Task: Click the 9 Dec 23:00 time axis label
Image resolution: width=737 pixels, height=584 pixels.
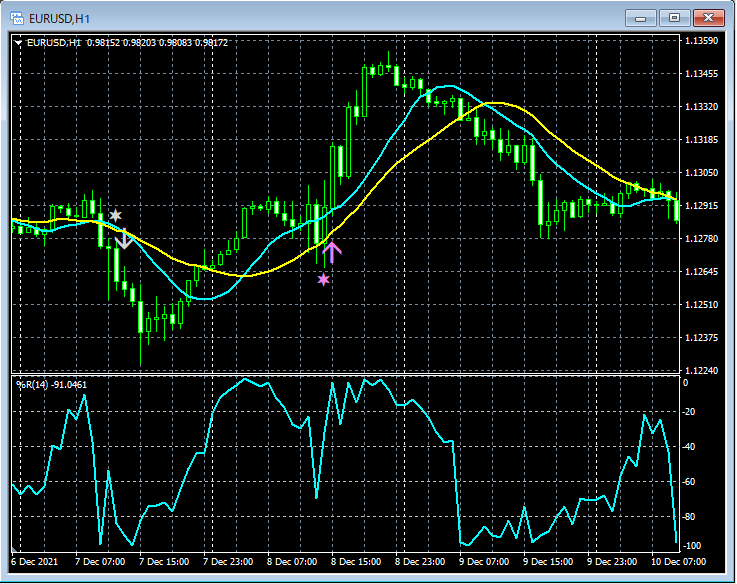Action: [x=612, y=562]
